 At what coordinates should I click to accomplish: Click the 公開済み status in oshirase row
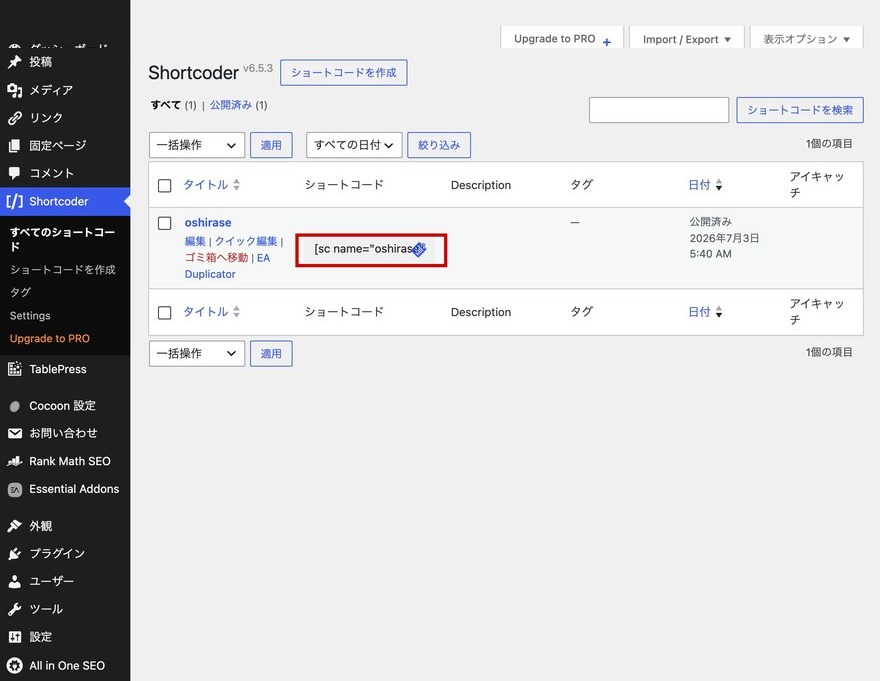(710, 222)
